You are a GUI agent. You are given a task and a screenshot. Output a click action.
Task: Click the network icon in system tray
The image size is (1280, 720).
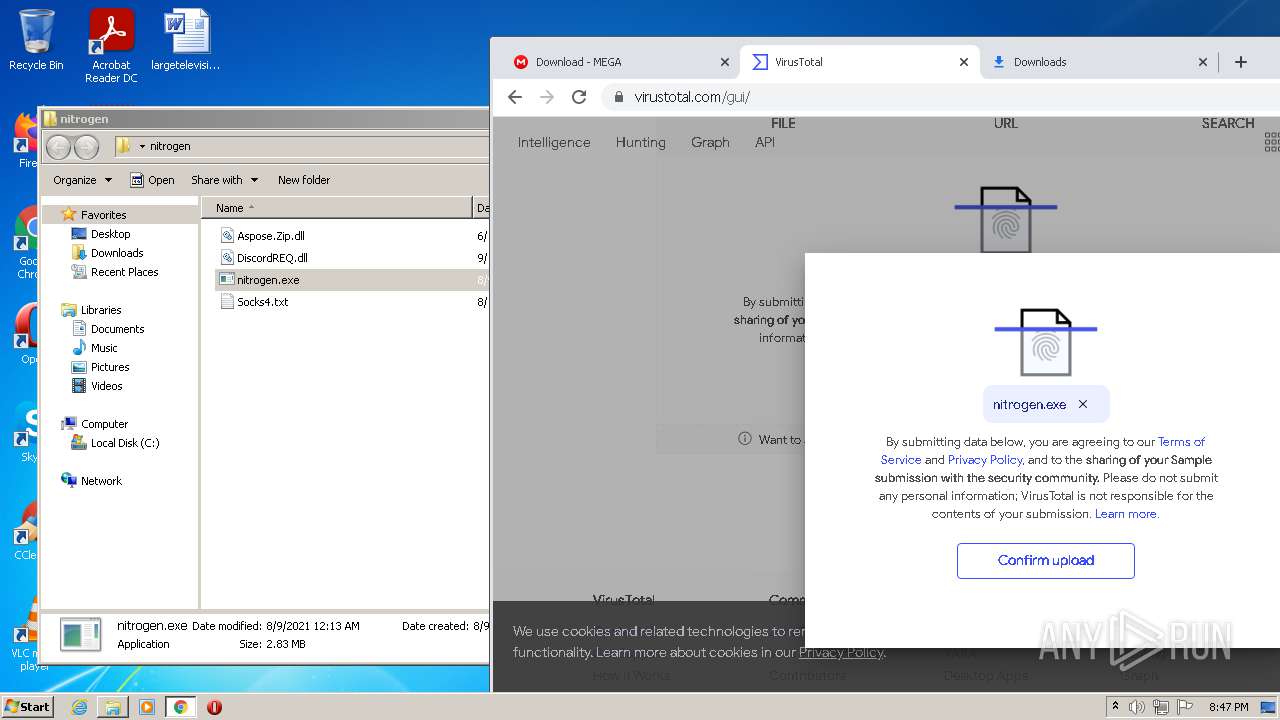1160,707
